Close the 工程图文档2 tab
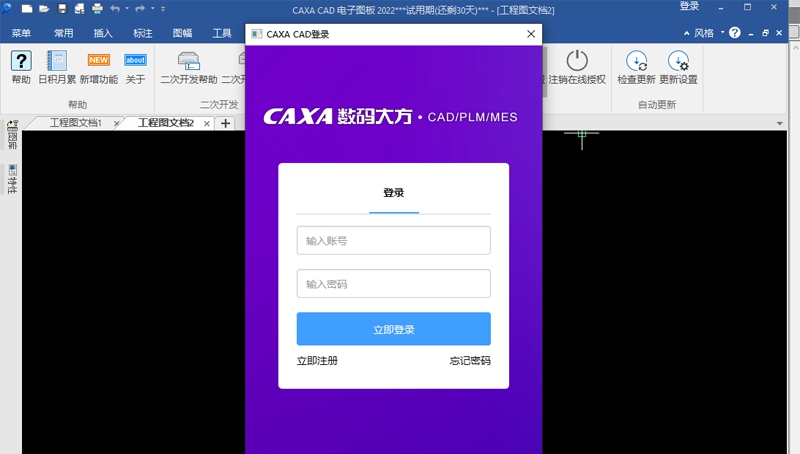Image resolution: width=800 pixels, height=454 pixels. [x=207, y=123]
